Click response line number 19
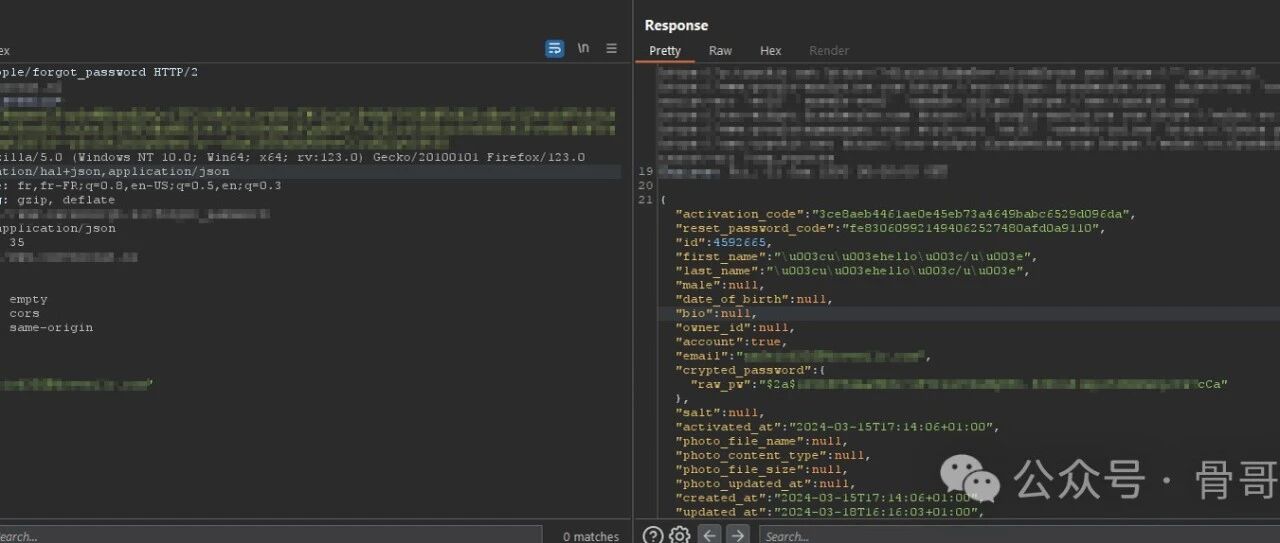Screen dimensions: 1280x543 pos(645,171)
